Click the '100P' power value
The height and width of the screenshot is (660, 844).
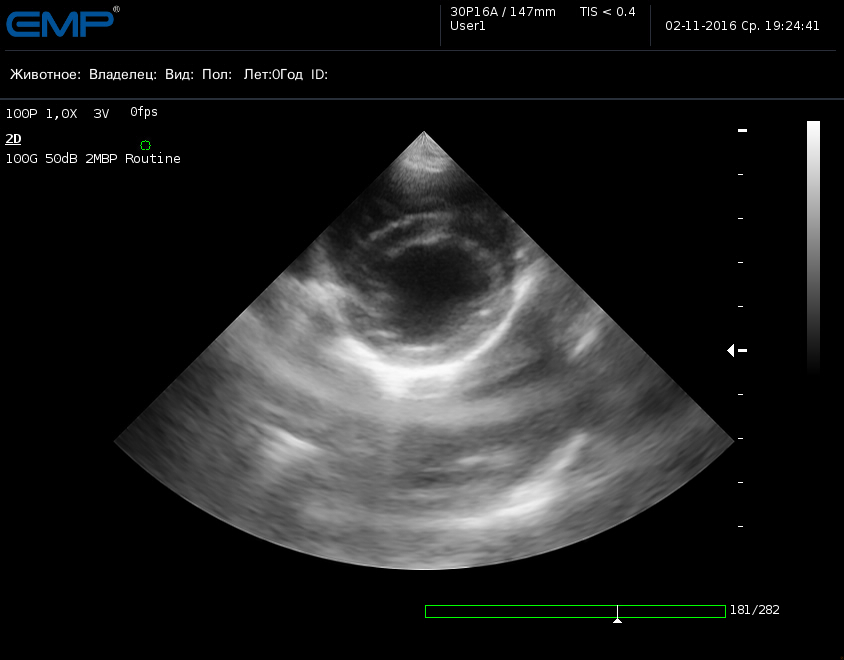click(22, 114)
